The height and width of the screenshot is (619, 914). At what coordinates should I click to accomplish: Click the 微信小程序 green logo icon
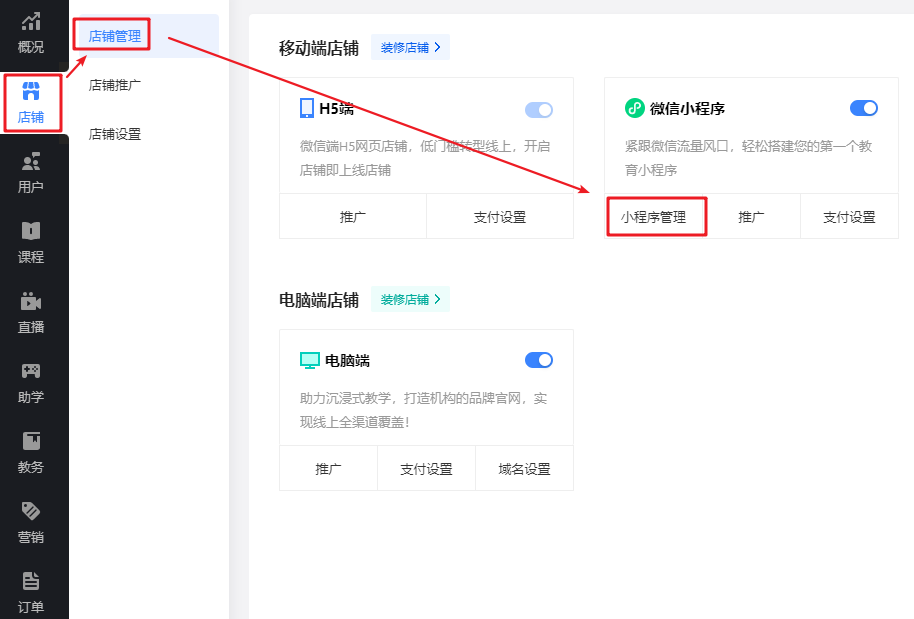pos(634,108)
